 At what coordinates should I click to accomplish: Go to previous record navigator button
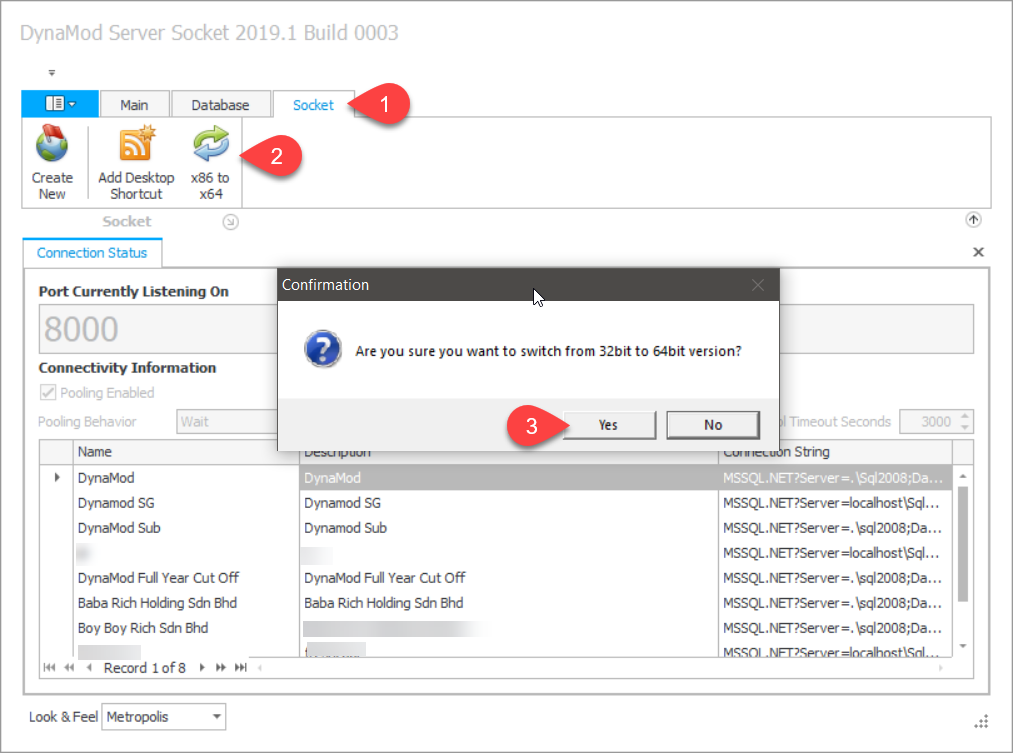tap(89, 668)
